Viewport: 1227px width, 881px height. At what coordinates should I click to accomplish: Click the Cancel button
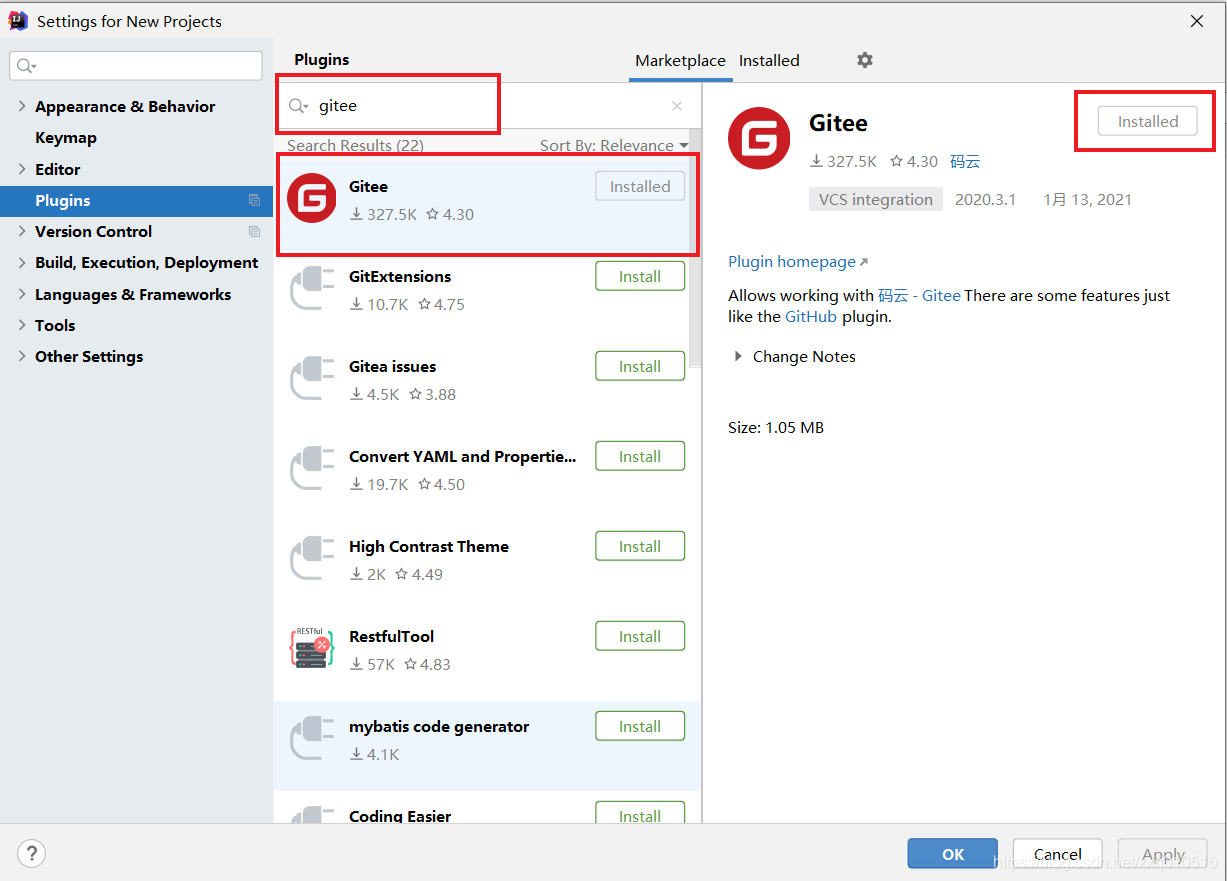pos(1058,854)
